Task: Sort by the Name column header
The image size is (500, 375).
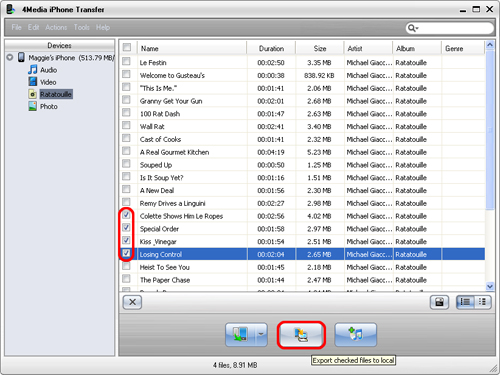Action: pos(192,48)
